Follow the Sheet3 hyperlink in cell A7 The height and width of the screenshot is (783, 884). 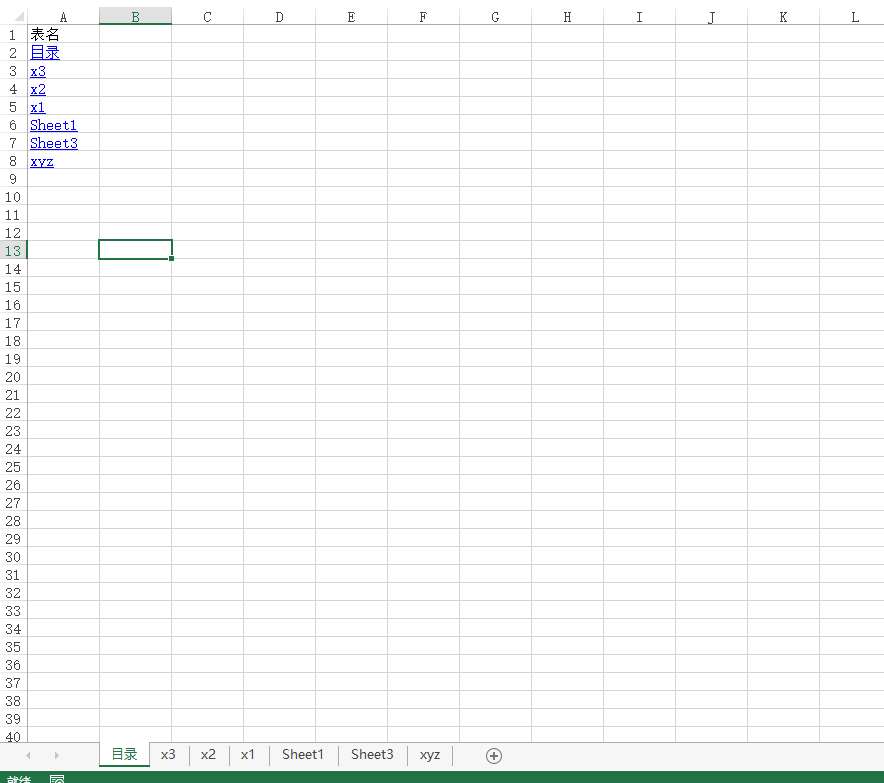(x=54, y=143)
